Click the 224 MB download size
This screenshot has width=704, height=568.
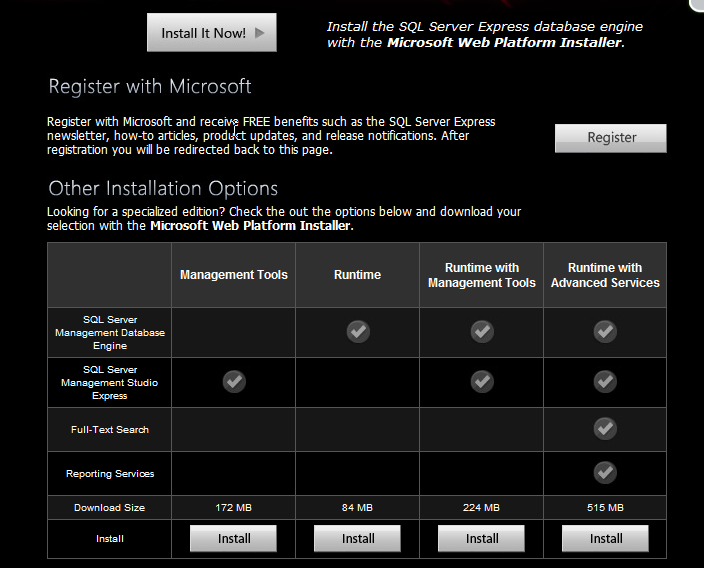pyautogui.click(x=481, y=508)
